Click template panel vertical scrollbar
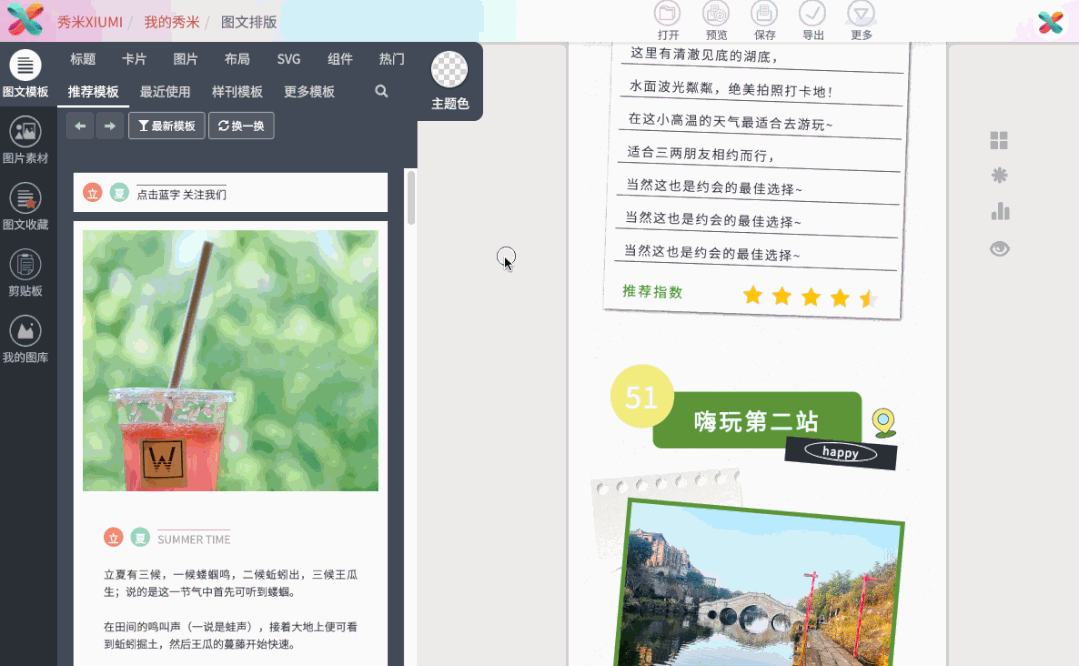 411,197
